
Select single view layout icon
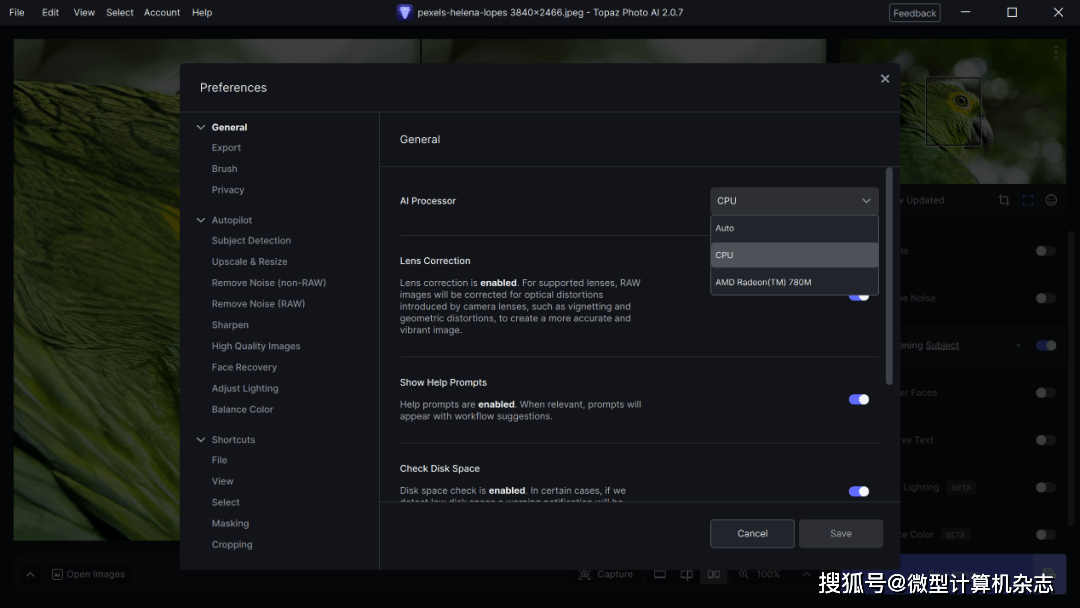point(660,574)
